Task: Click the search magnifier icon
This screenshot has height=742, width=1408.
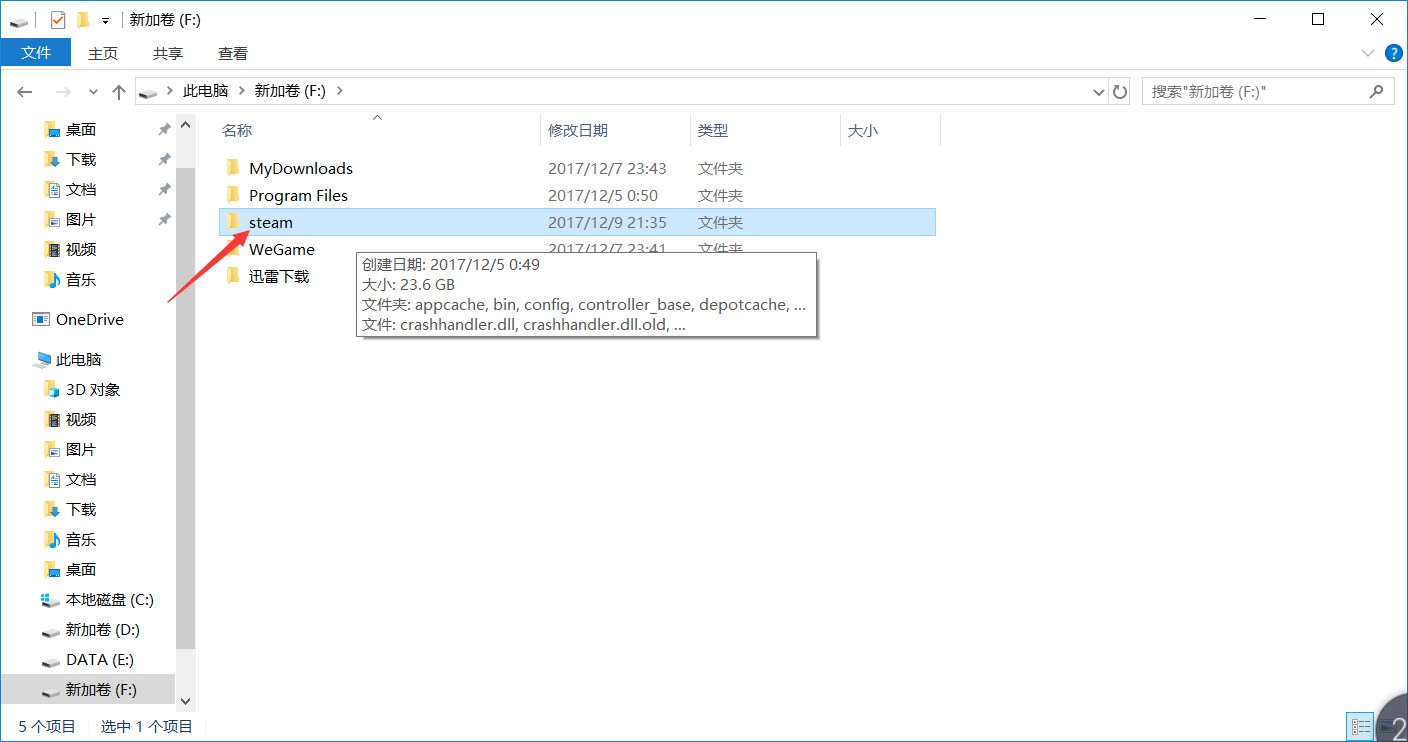Action: [x=1377, y=91]
